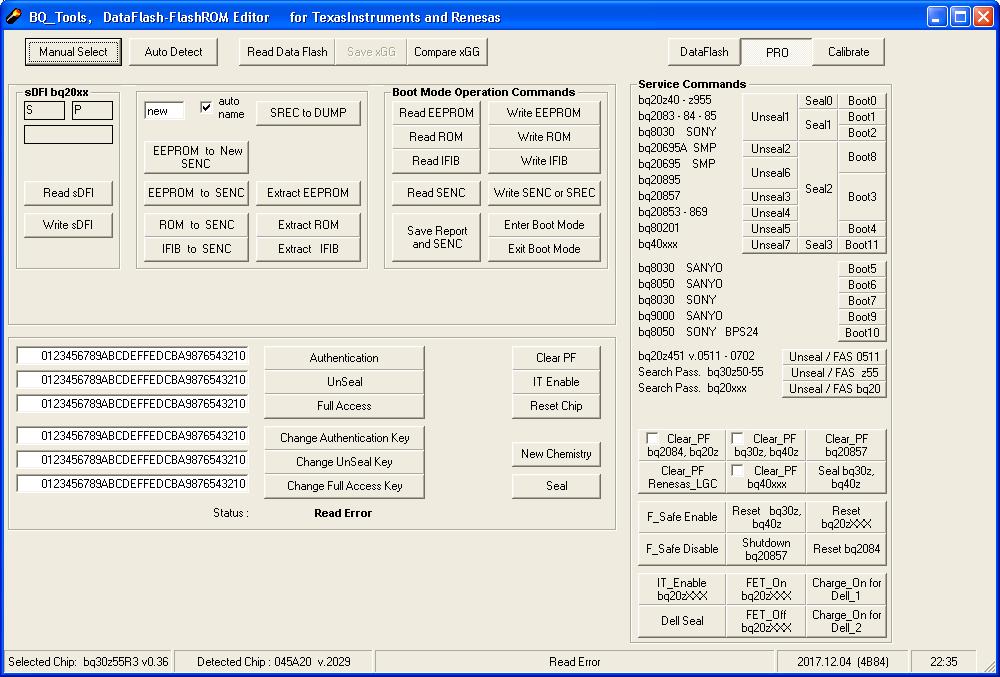Image resolution: width=1000 pixels, height=677 pixels.
Task: Click Unseal / FAS 0511
Action: tap(834, 357)
